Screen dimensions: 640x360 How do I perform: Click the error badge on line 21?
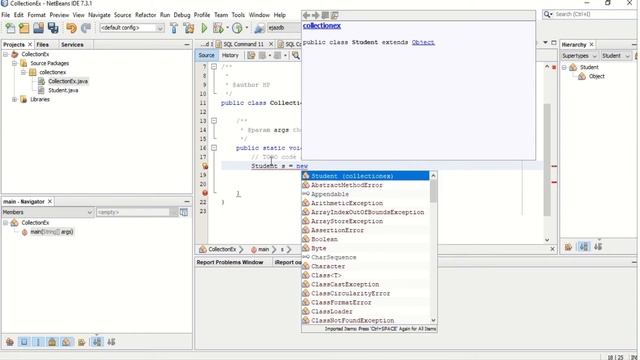(x=205, y=193)
